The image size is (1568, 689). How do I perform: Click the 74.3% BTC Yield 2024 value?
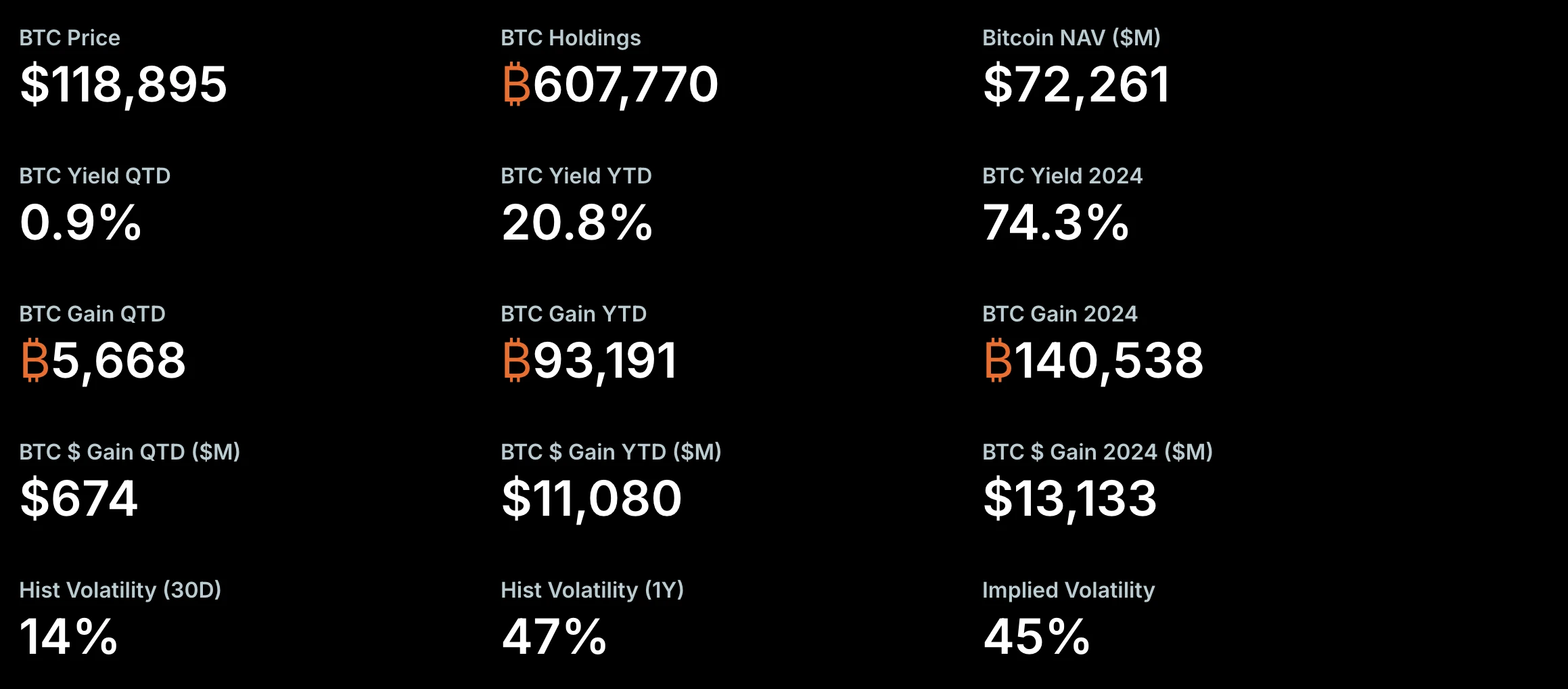[x=1056, y=223]
